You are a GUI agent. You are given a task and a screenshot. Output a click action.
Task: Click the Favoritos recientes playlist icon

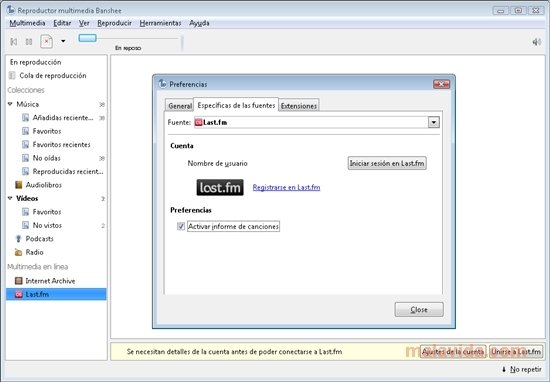point(25,144)
